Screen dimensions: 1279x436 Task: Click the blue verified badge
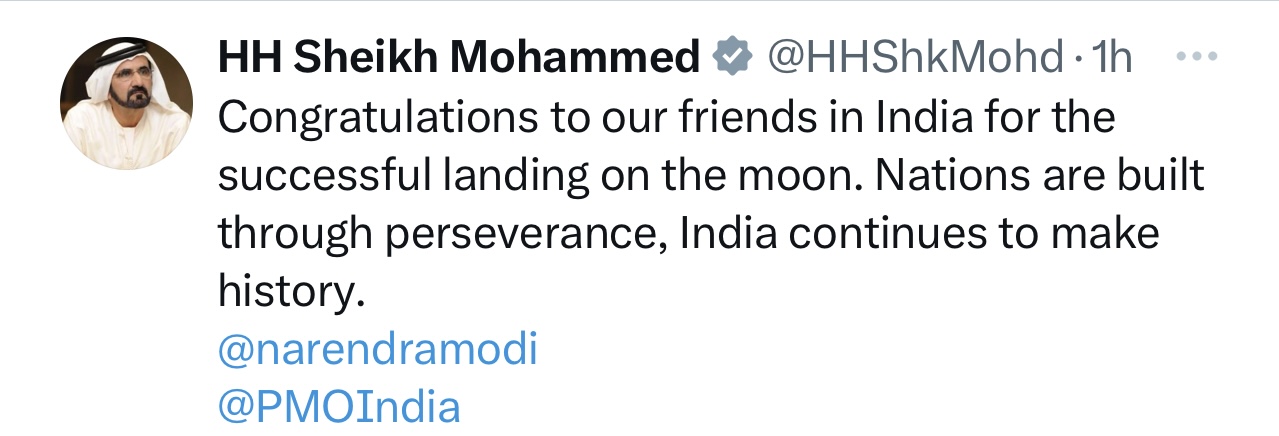pos(731,59)
